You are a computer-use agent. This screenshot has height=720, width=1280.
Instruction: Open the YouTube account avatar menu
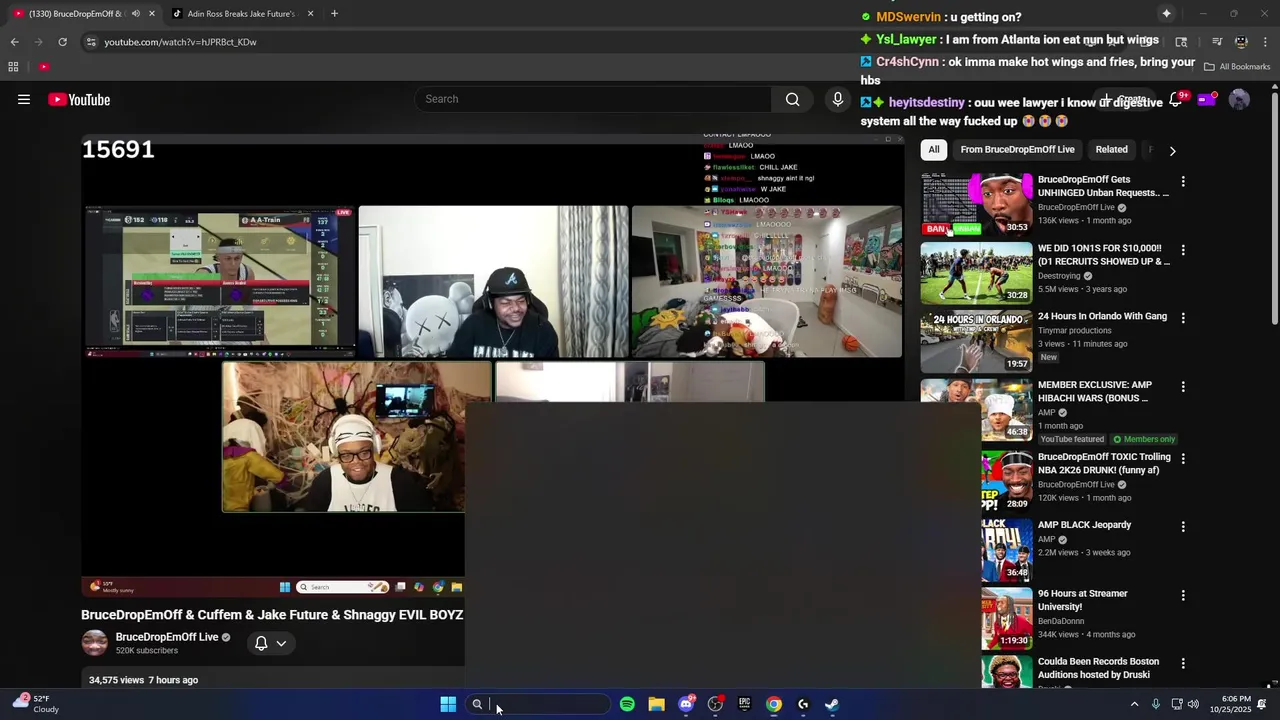pos(1239,99)
